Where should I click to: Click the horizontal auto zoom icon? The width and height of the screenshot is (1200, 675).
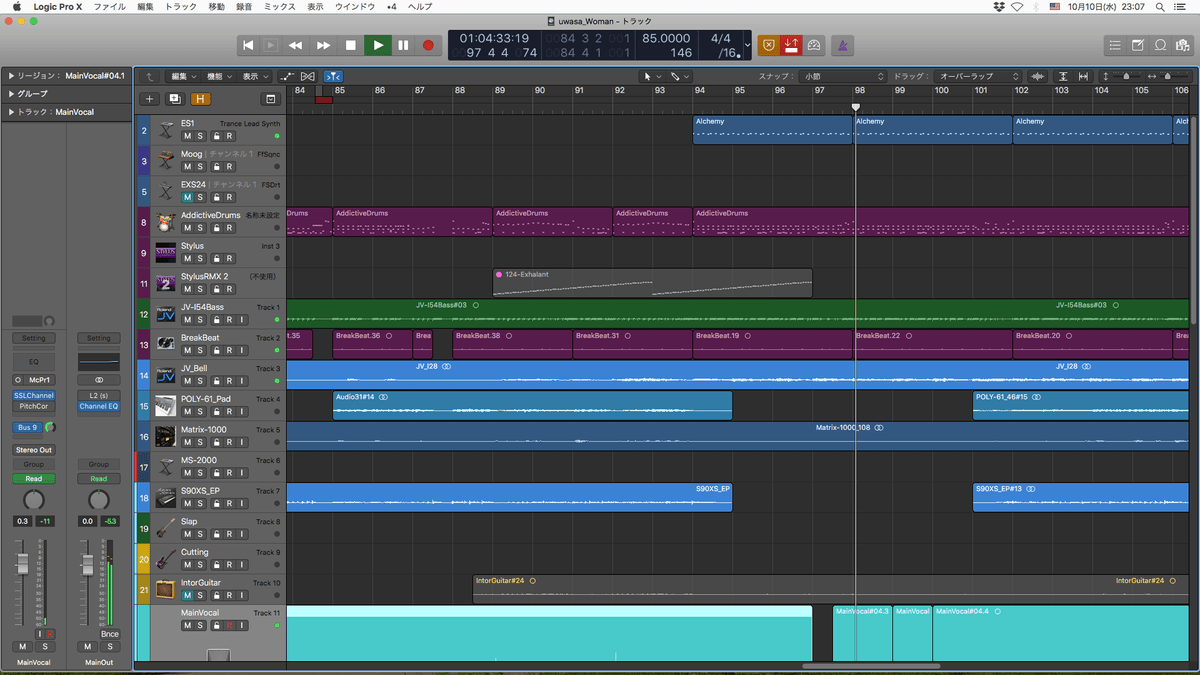coord(1083,76)
